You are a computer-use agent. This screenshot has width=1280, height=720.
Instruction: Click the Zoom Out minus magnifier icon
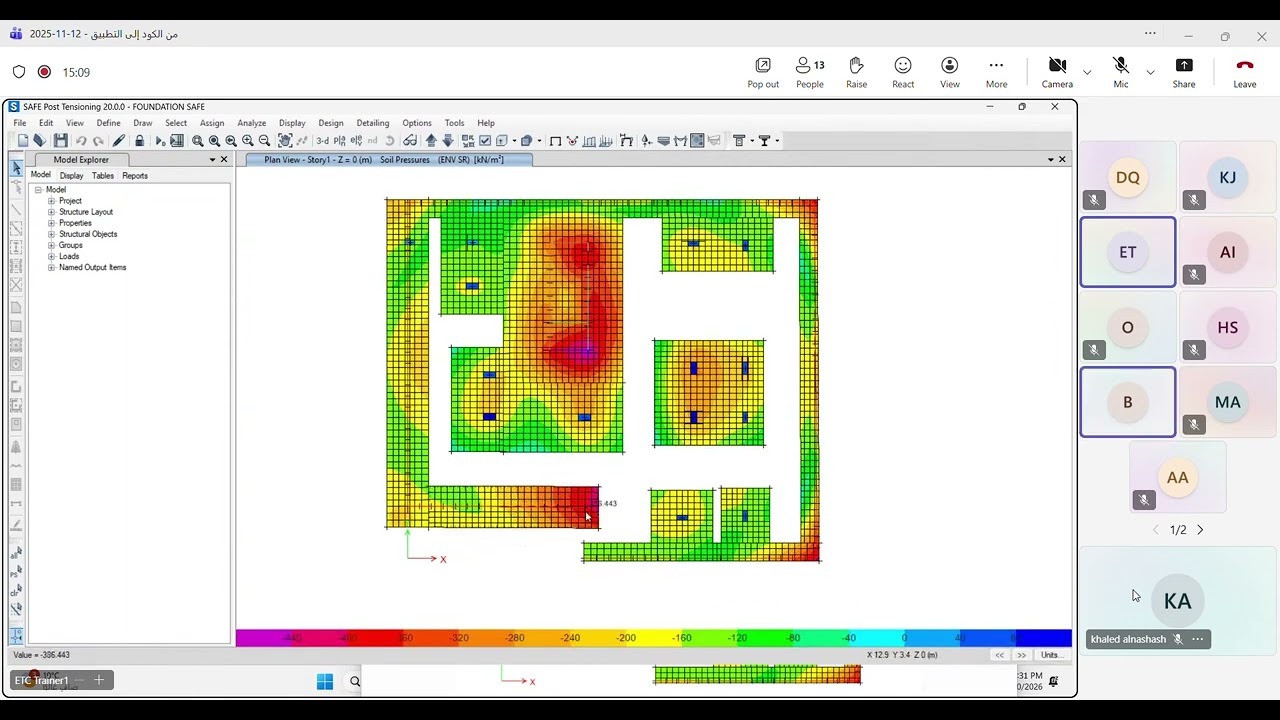click(264, 141)
